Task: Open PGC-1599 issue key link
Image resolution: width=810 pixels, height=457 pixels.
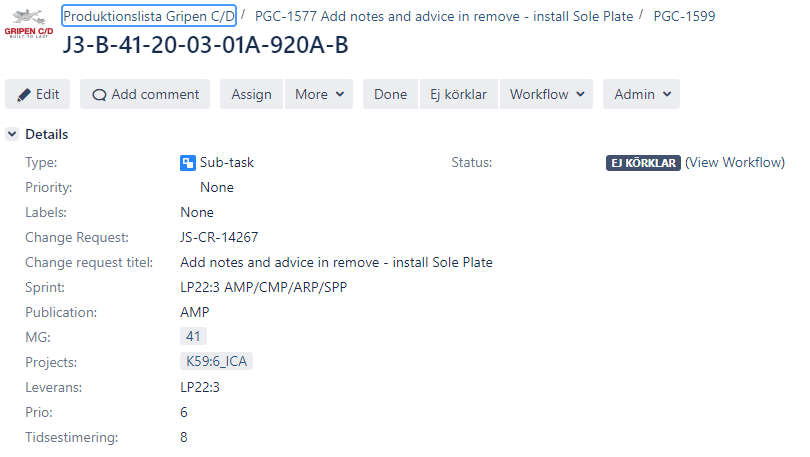Action: point(684,17)
